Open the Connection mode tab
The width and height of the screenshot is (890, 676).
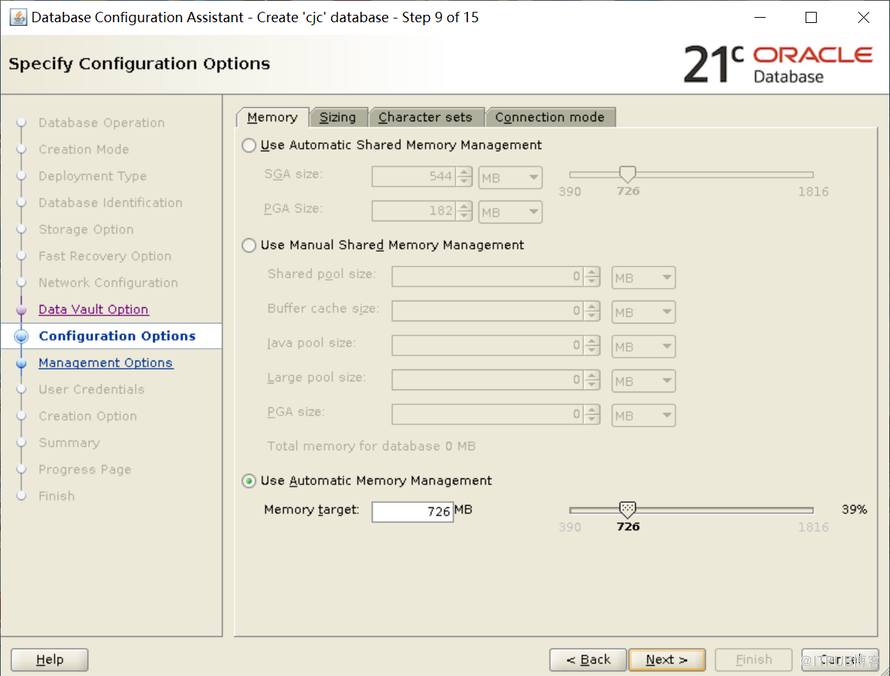pos(549,117)
